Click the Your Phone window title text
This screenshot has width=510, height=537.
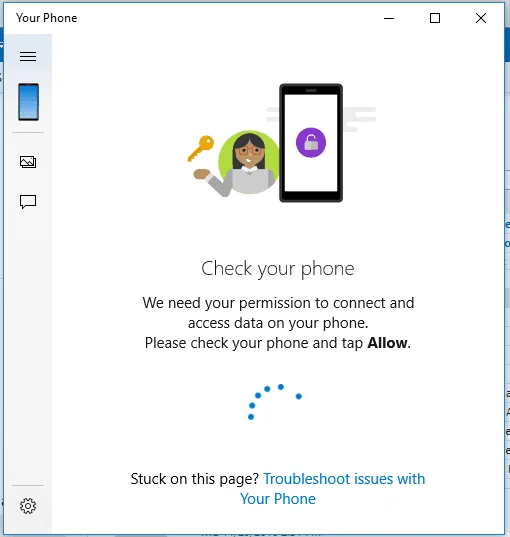[x=47, y=18]
